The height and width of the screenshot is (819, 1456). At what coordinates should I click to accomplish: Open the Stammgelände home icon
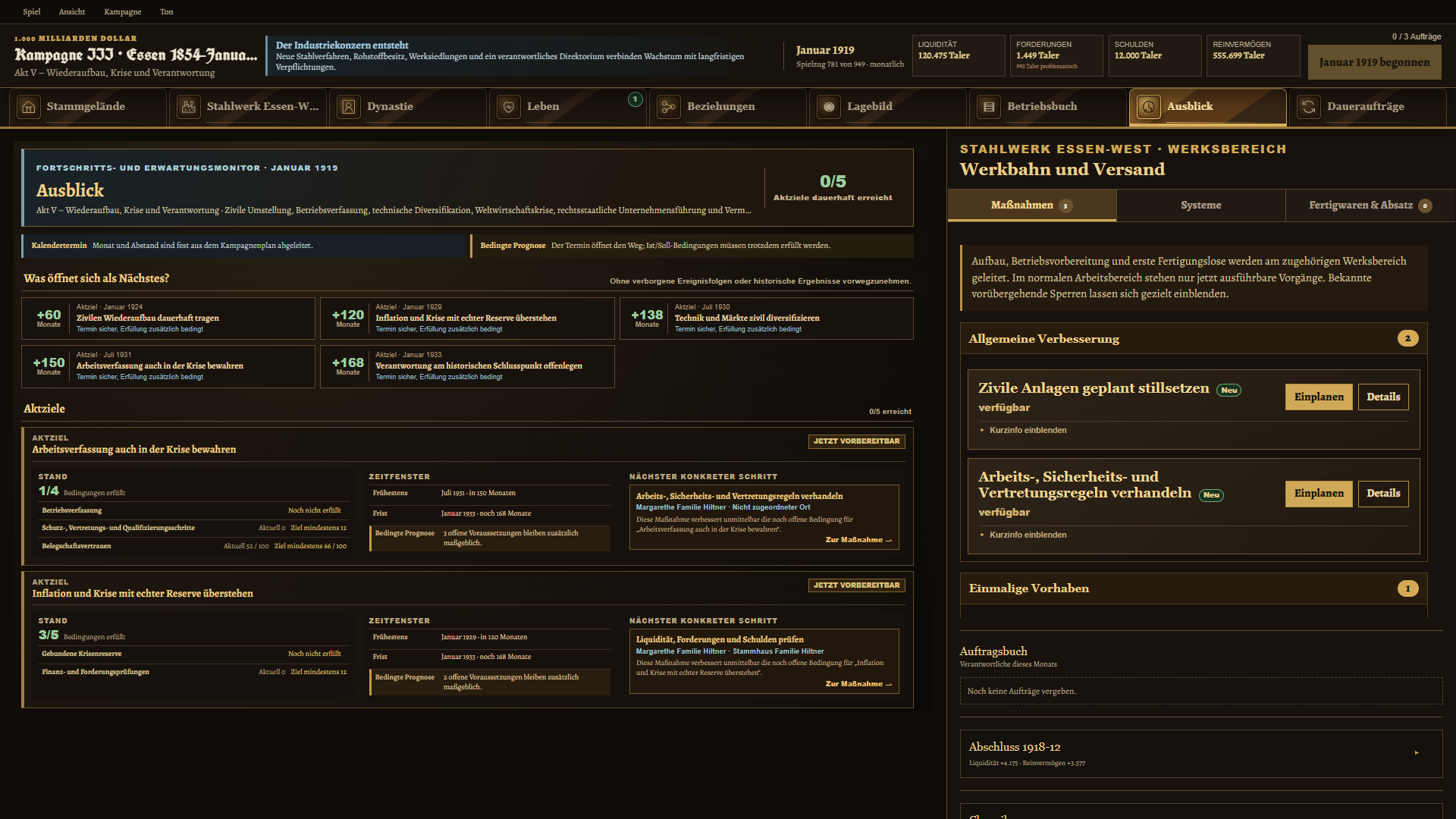pos(29,107)
